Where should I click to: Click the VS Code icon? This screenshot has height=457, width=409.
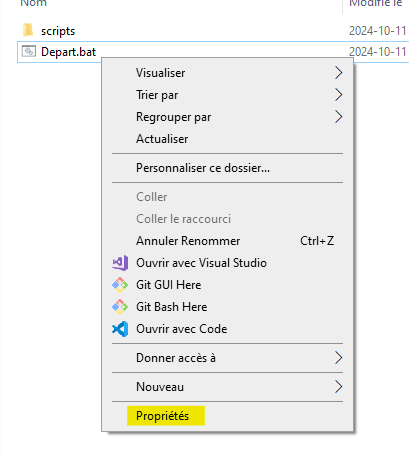click(120, 329)
